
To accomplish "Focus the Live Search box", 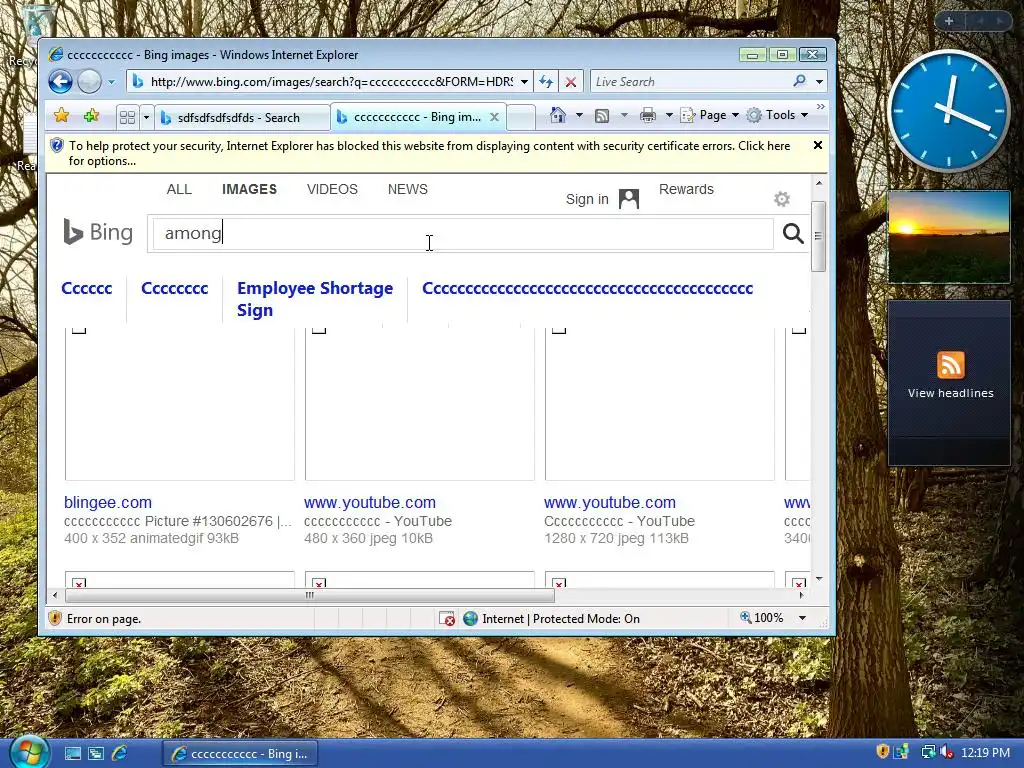I will (x=689, y=82).
